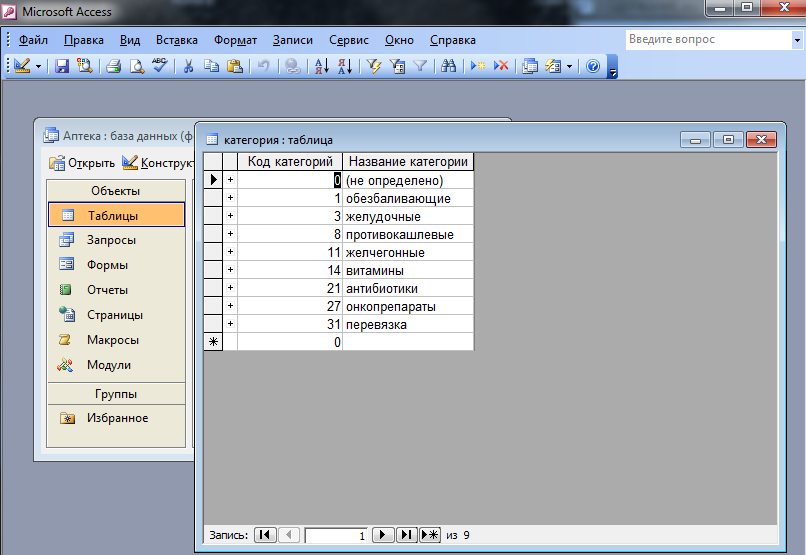Screen dimensions: 806x555
Task: Click the Filter by Form icon
Action: click(x=397, y=66)
